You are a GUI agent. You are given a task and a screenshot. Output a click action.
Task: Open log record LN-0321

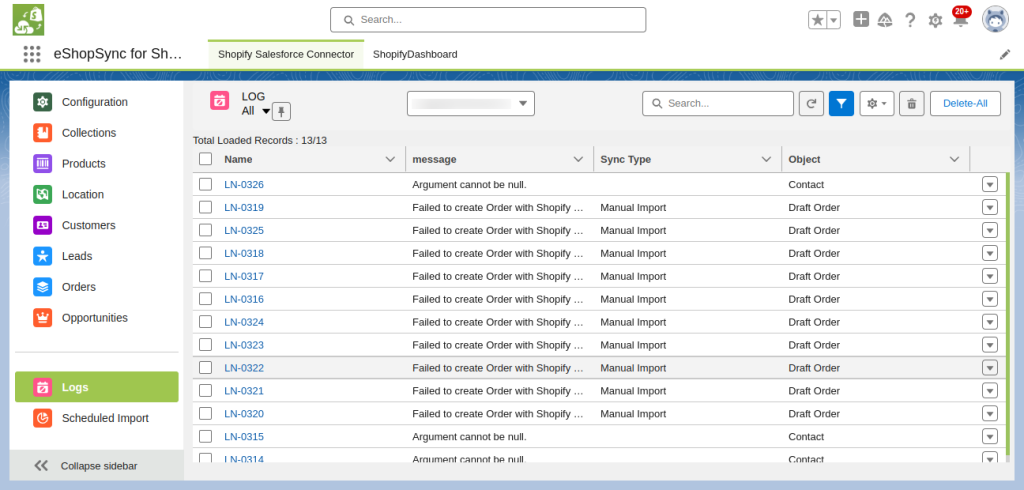244,391
